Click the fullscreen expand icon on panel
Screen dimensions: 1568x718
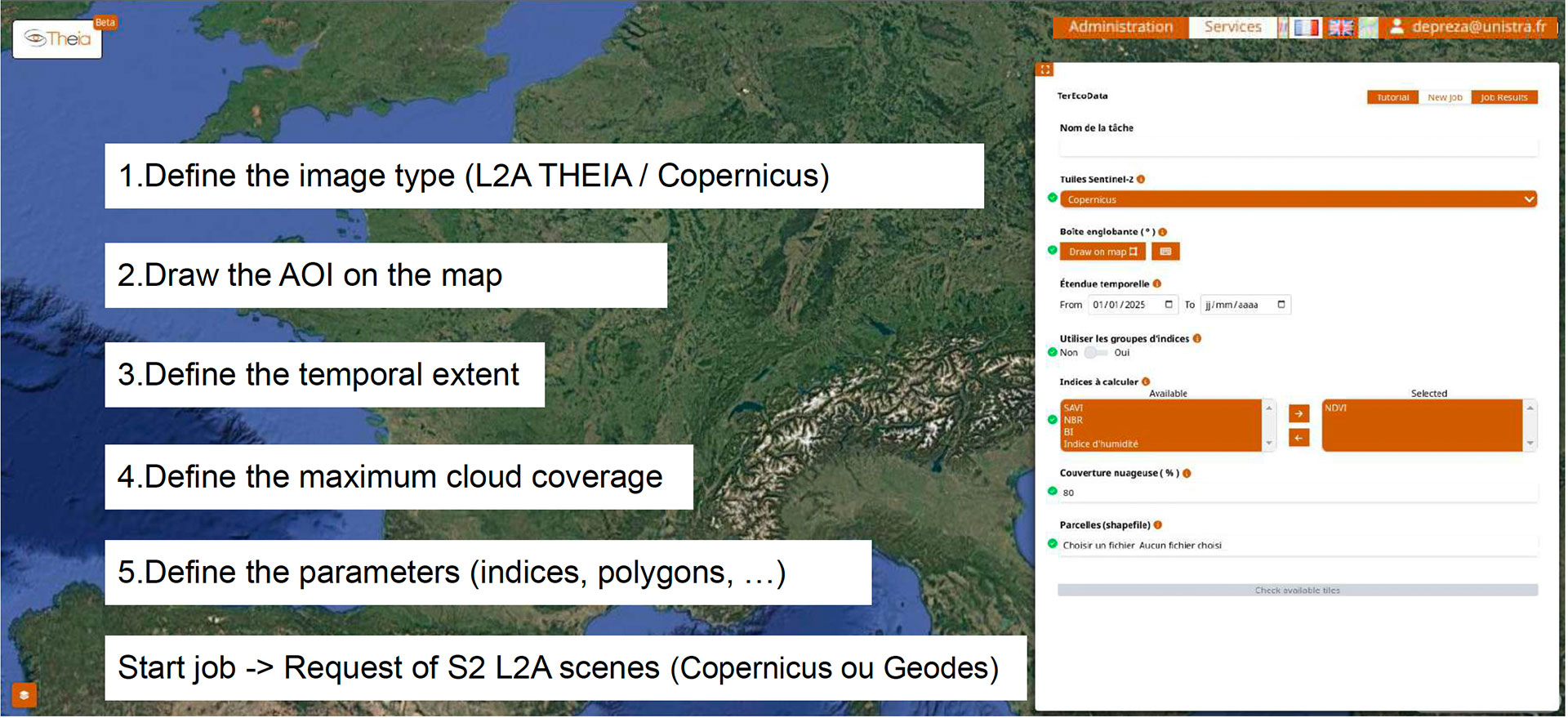(x=1045, y=70)
